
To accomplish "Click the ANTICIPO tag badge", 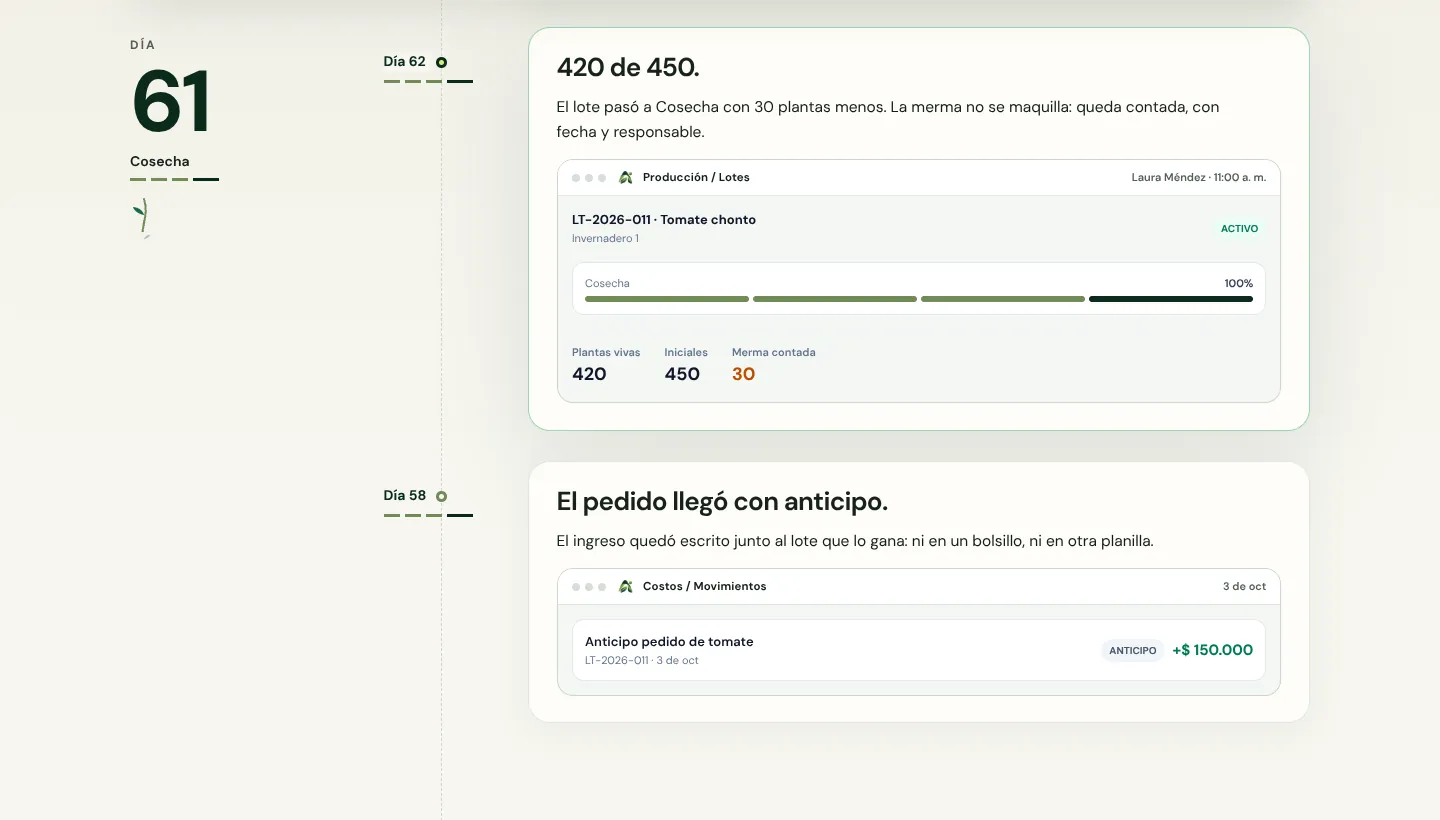I will pos(1133,651).
